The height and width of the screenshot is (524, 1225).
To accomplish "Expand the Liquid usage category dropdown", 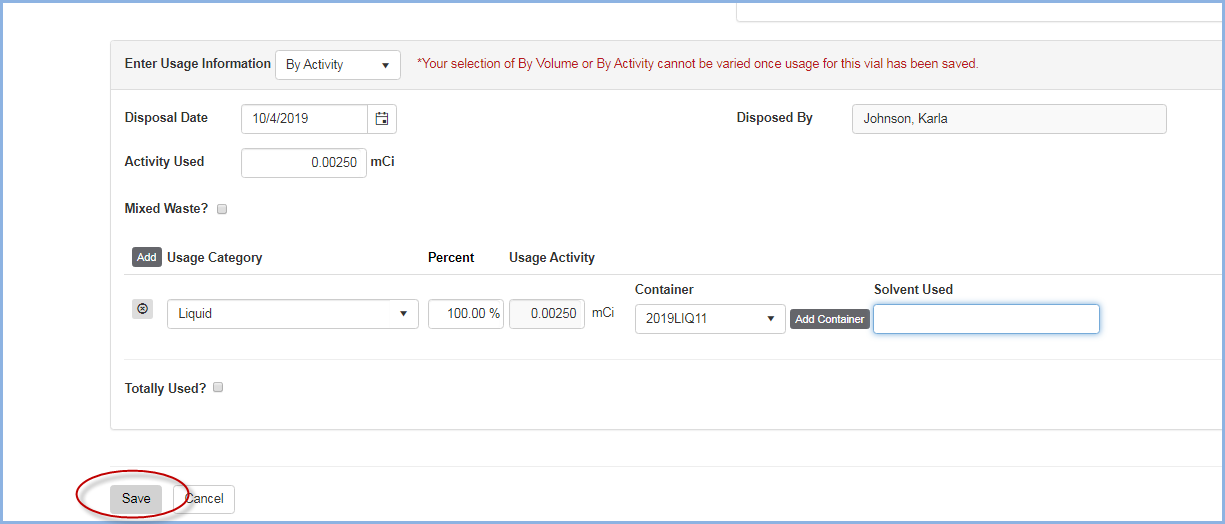I will [292, 314].
